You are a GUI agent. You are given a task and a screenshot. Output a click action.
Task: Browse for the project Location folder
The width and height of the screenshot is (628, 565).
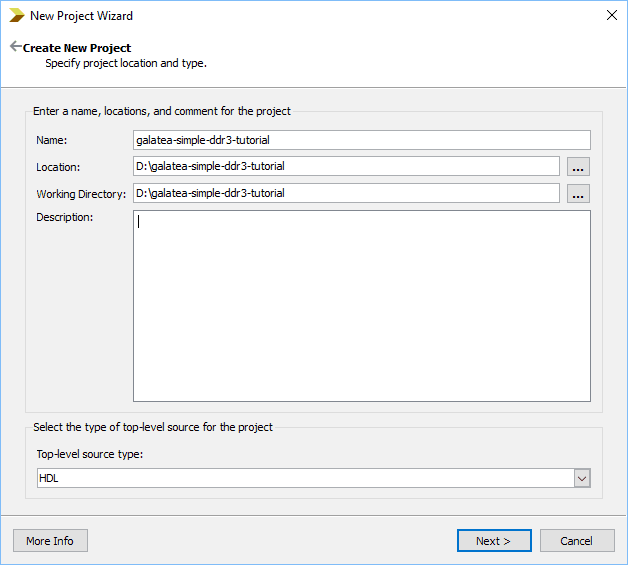[x=578, y=167]
